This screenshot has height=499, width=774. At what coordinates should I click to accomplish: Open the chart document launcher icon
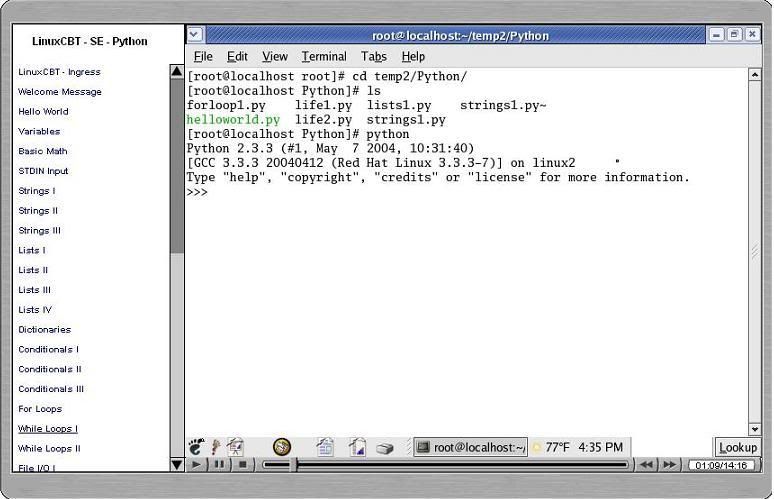coord(357,447)
